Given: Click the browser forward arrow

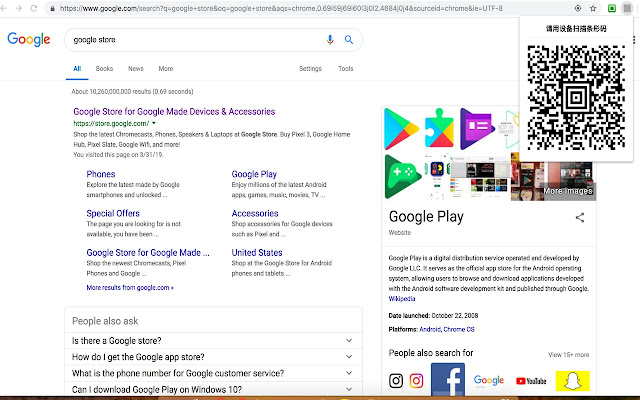Looking at the screenshot, I should click(x=19, y=8).
